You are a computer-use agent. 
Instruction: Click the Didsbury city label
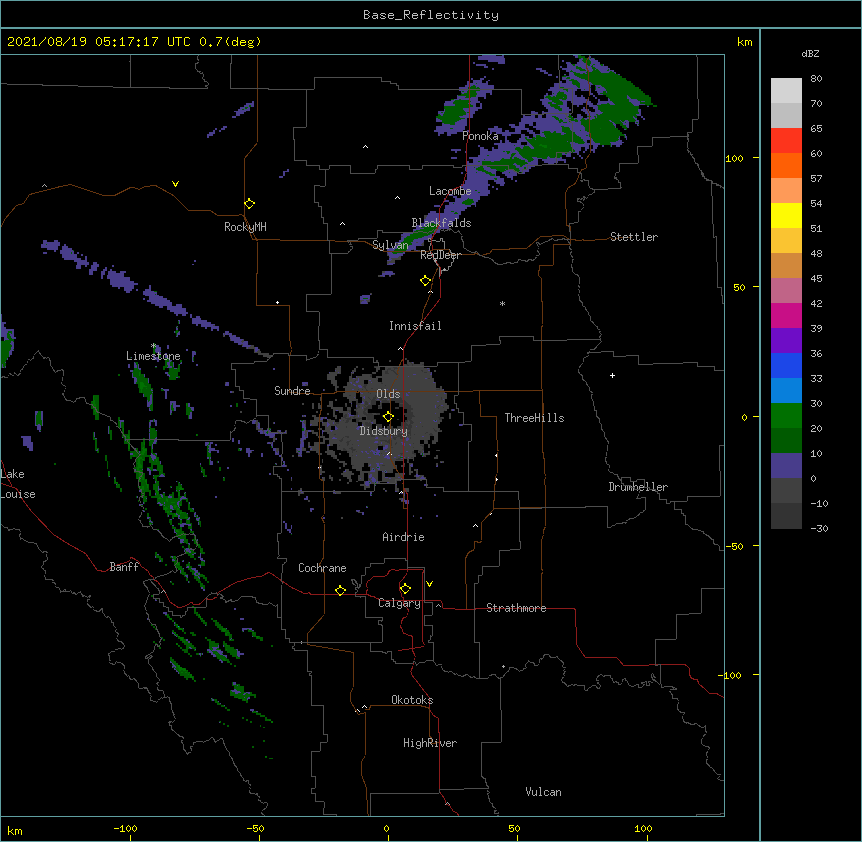384,431
